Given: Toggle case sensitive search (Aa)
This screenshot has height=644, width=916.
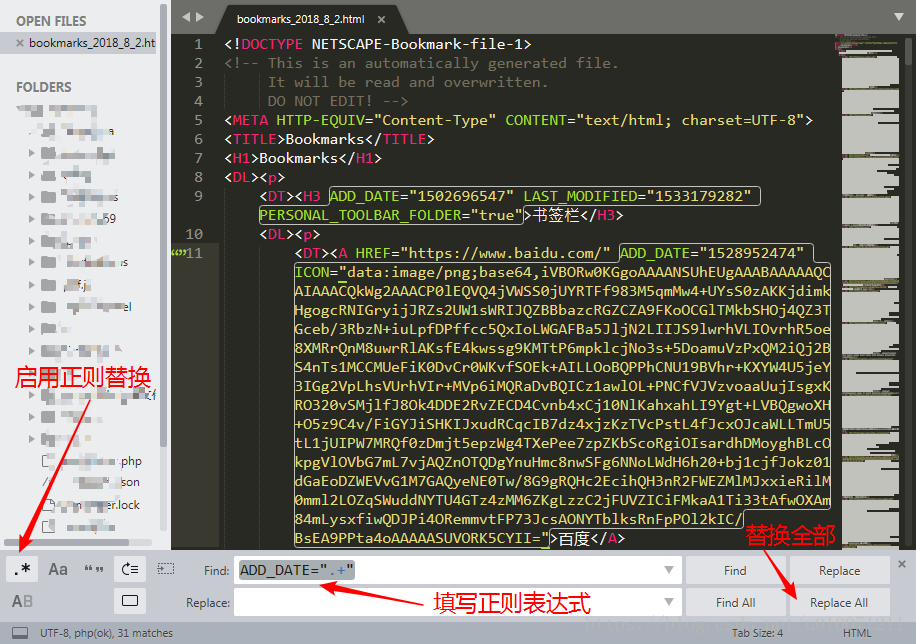Looking at the screenshot, I should [x=58, y=569].
